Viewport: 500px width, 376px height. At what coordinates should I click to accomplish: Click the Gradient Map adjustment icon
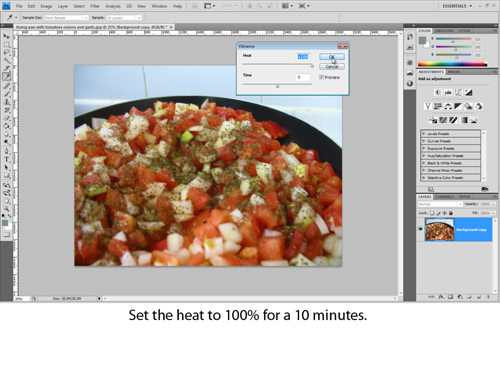464,120
